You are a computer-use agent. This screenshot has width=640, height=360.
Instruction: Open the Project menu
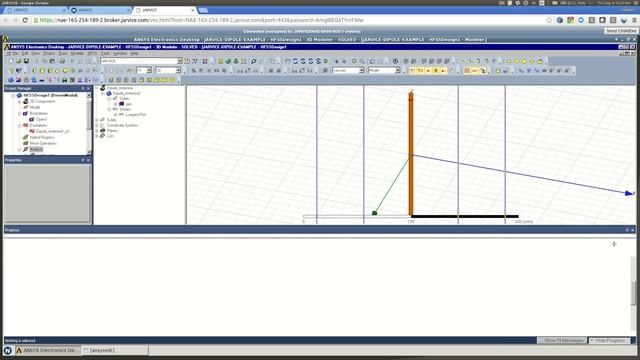pos(49,53)
